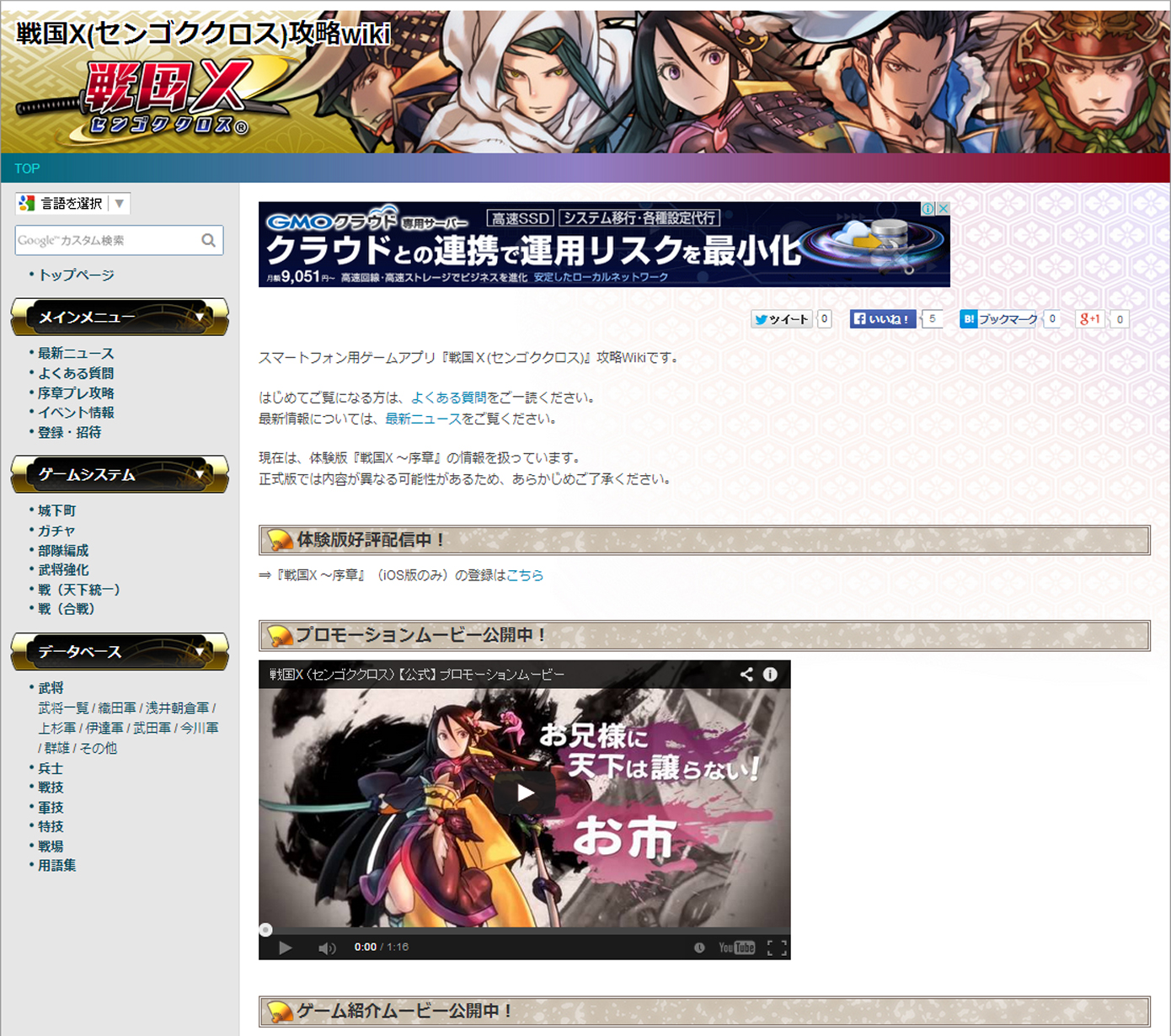The image size is (1171, 1036).
Task: Click the ad info icon on the GMO banner
Action: tap(928, 209)
